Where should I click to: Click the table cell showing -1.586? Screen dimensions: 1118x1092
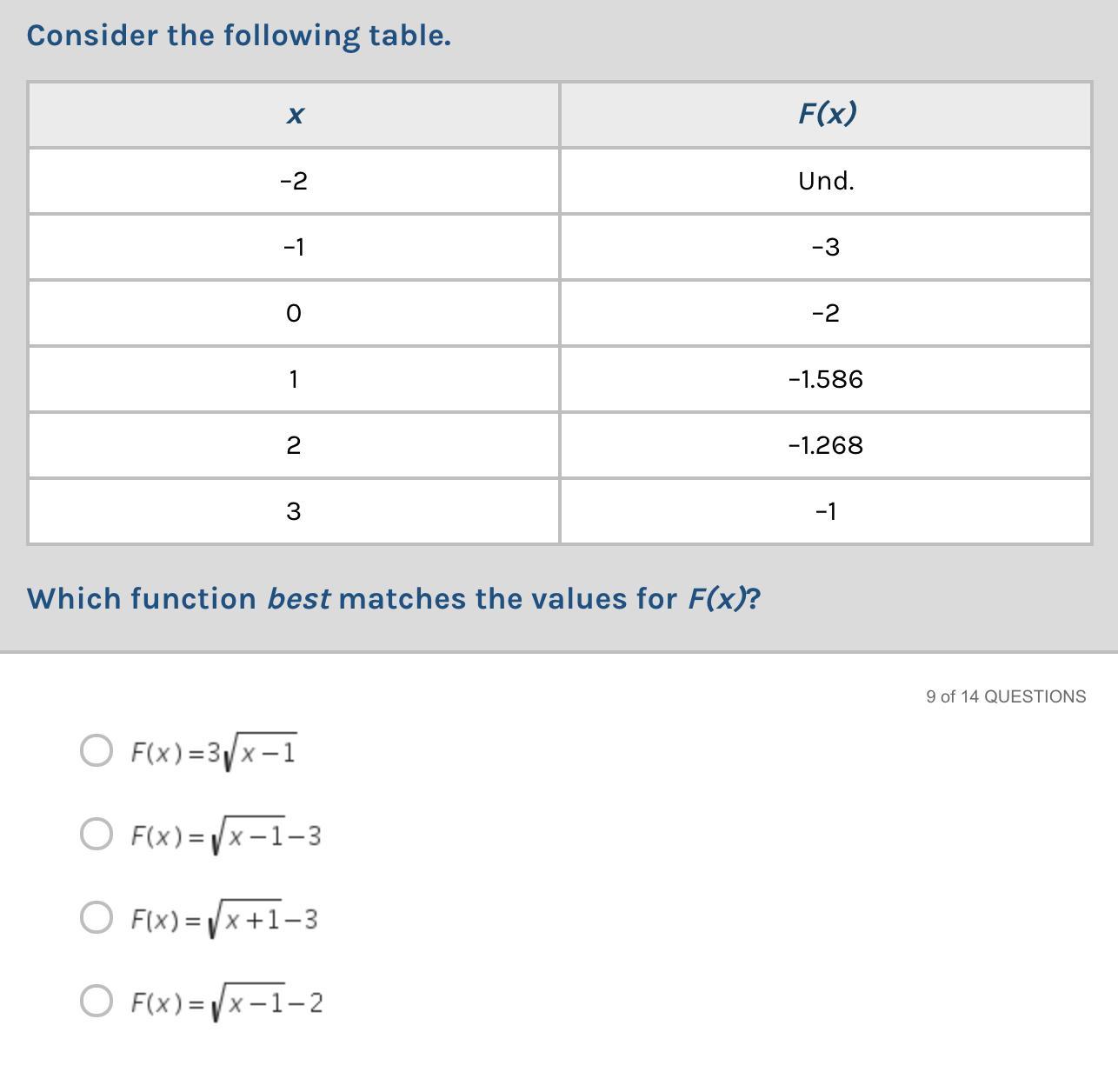click(826, 379)
